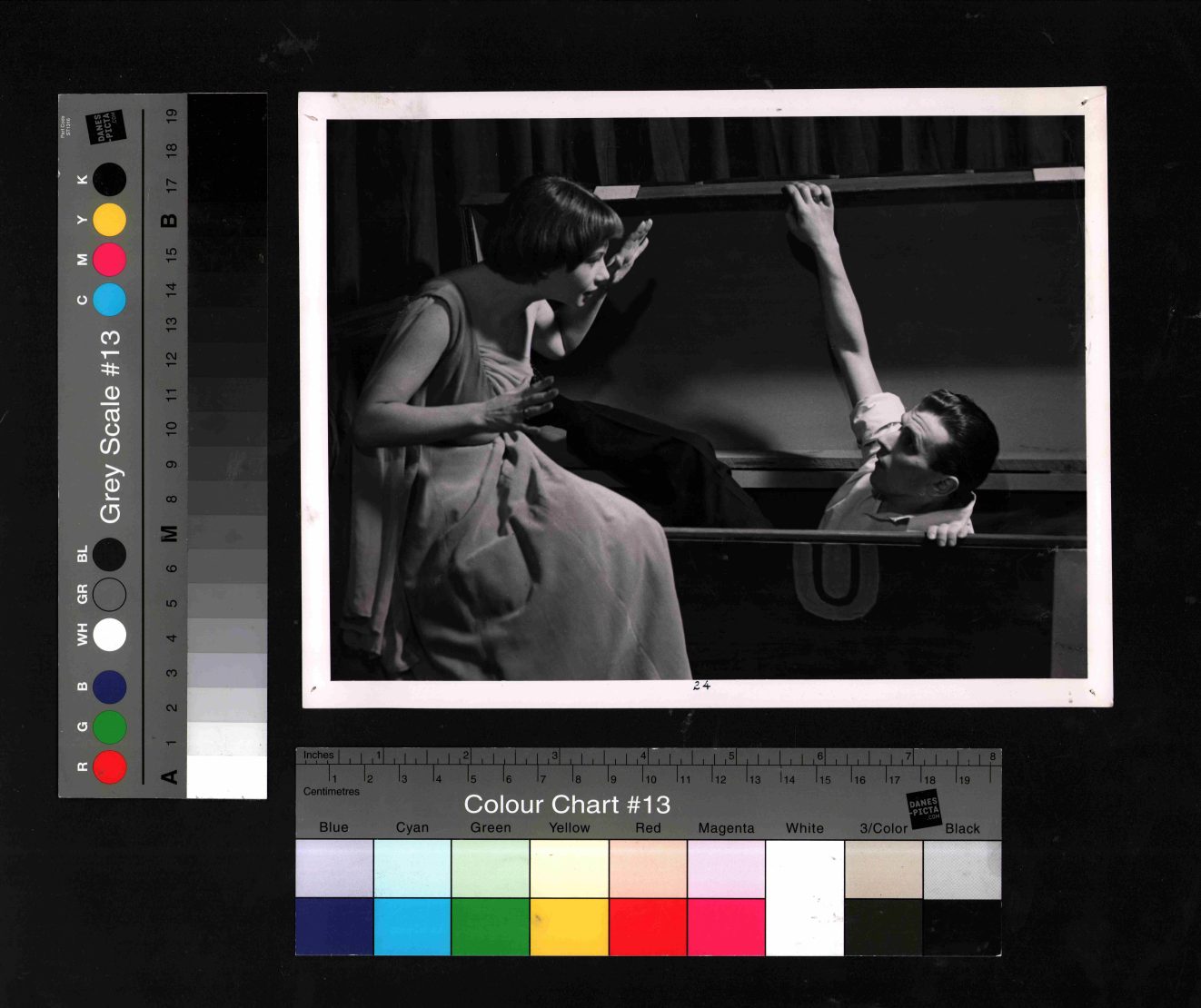
Task: Click the "Colour Chart #13" title text
Action: 567,805
